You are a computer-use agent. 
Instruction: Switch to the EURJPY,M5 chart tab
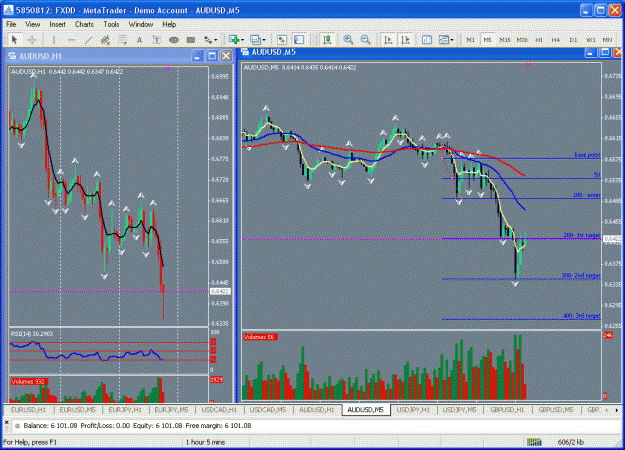(x=171, y=410)
